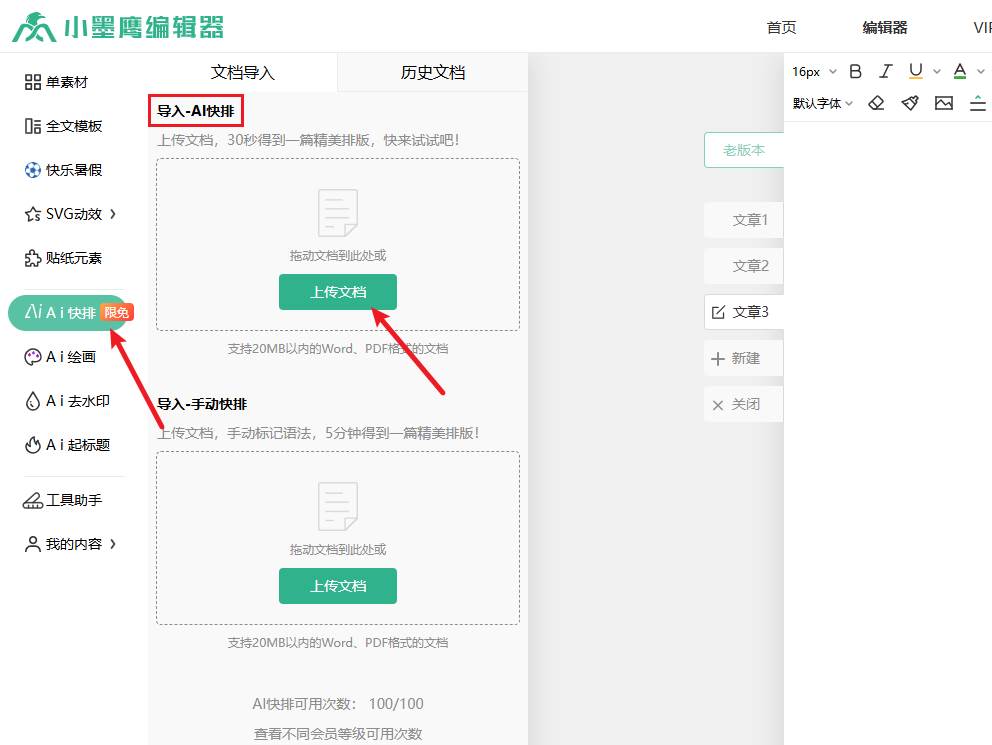The image size is (992, 745).
Task: Toggle italic text formatting
Action: point(885,71)
